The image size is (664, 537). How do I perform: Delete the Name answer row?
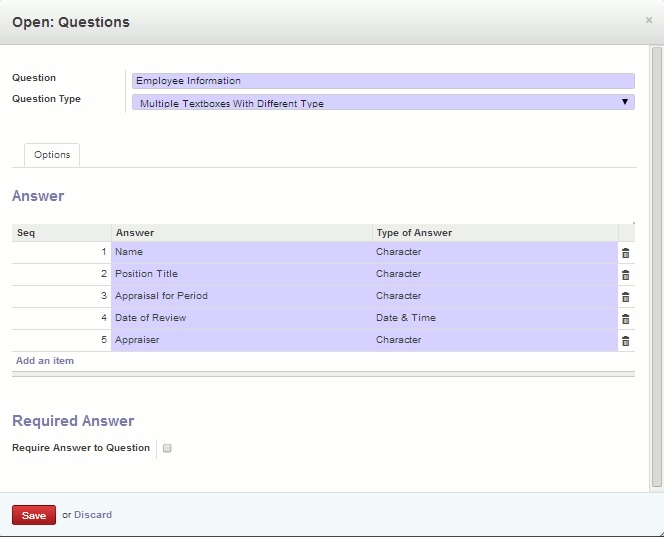[625, 253]
